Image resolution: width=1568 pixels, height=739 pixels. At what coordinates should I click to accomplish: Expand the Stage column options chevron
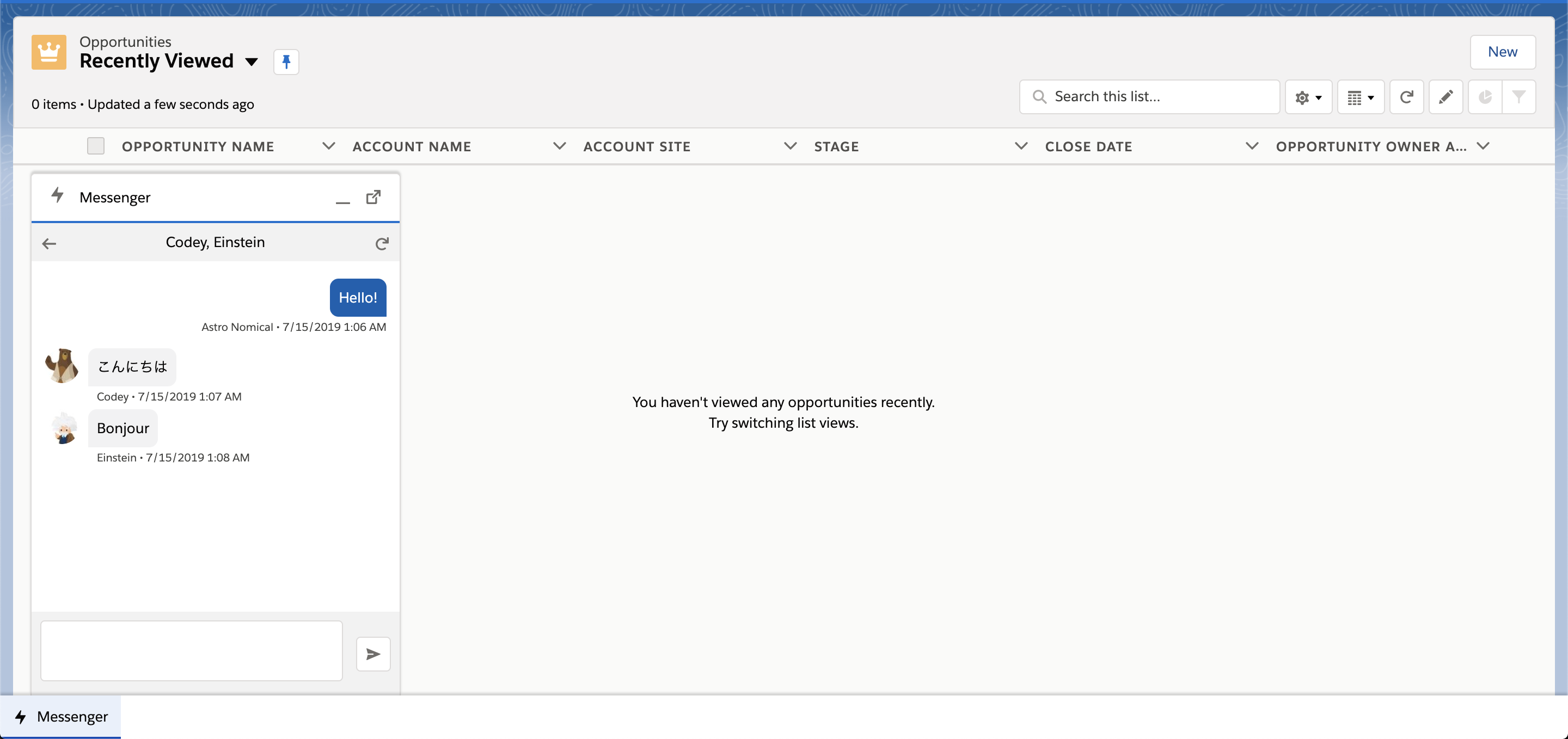click(x=1021, y=146)
